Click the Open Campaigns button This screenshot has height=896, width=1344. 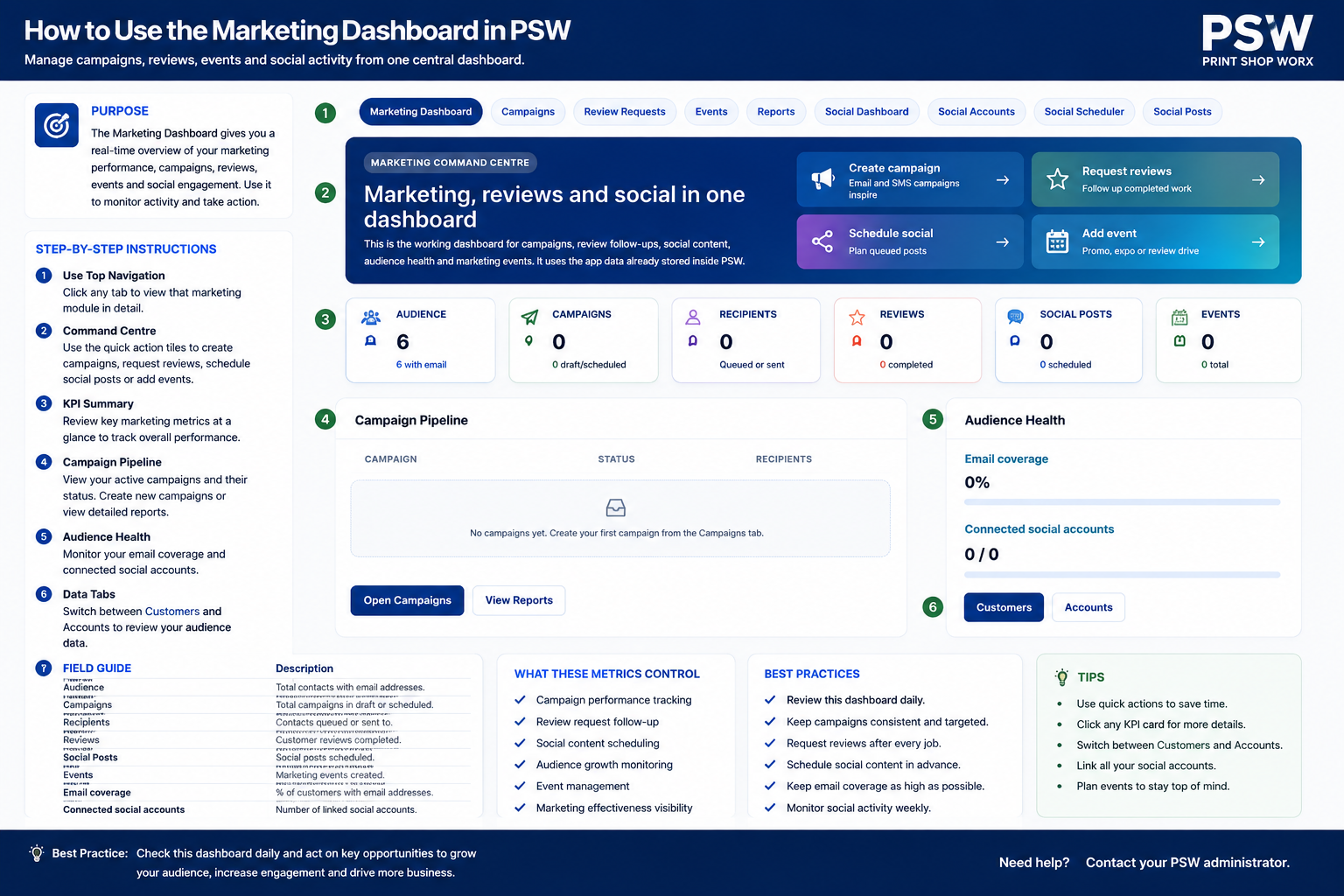point(408,600)
